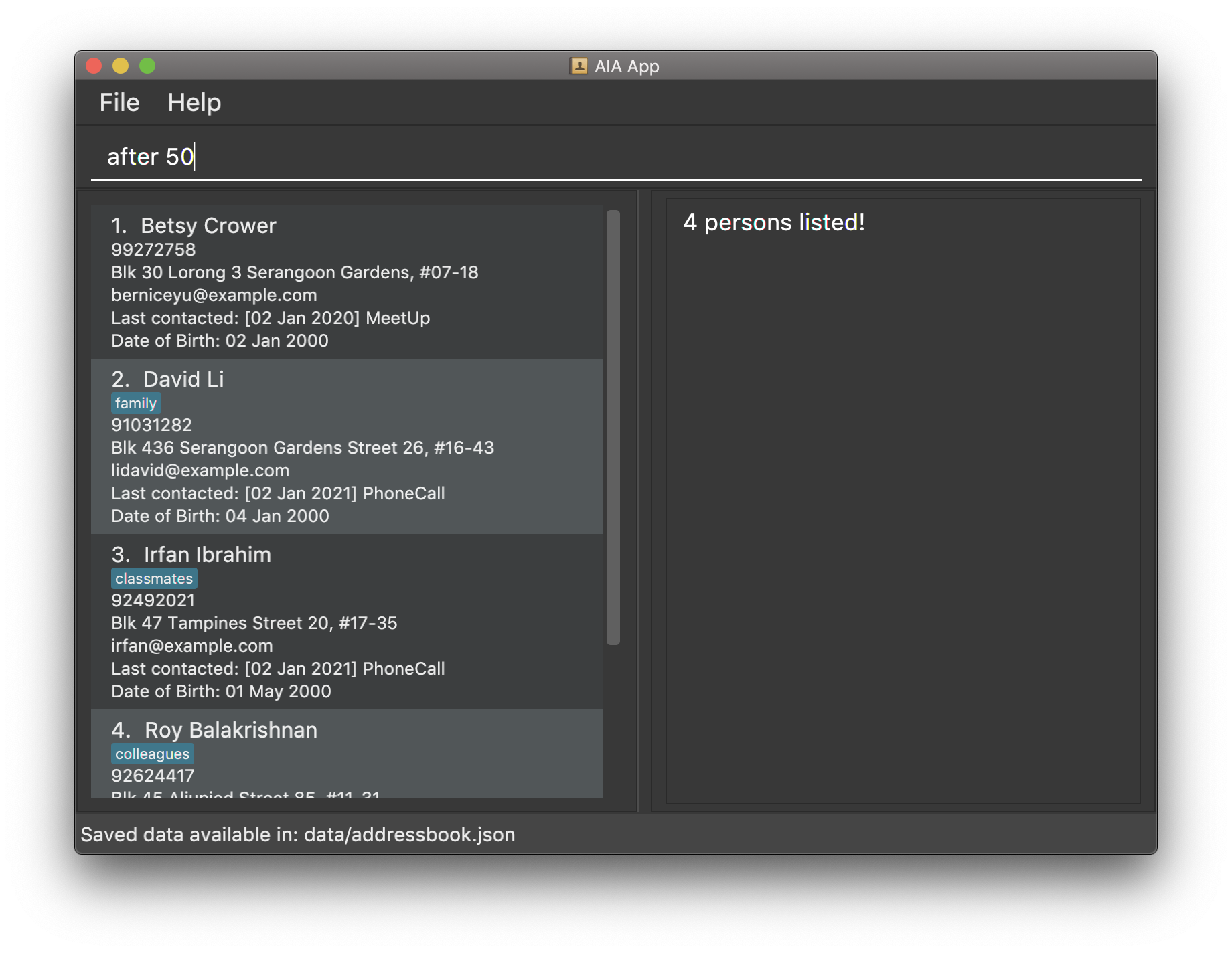The height and width of the screenshot is (953, 1232).
Task: Click the command input field containing 'after 50'
Action: [x=616, y=157]
